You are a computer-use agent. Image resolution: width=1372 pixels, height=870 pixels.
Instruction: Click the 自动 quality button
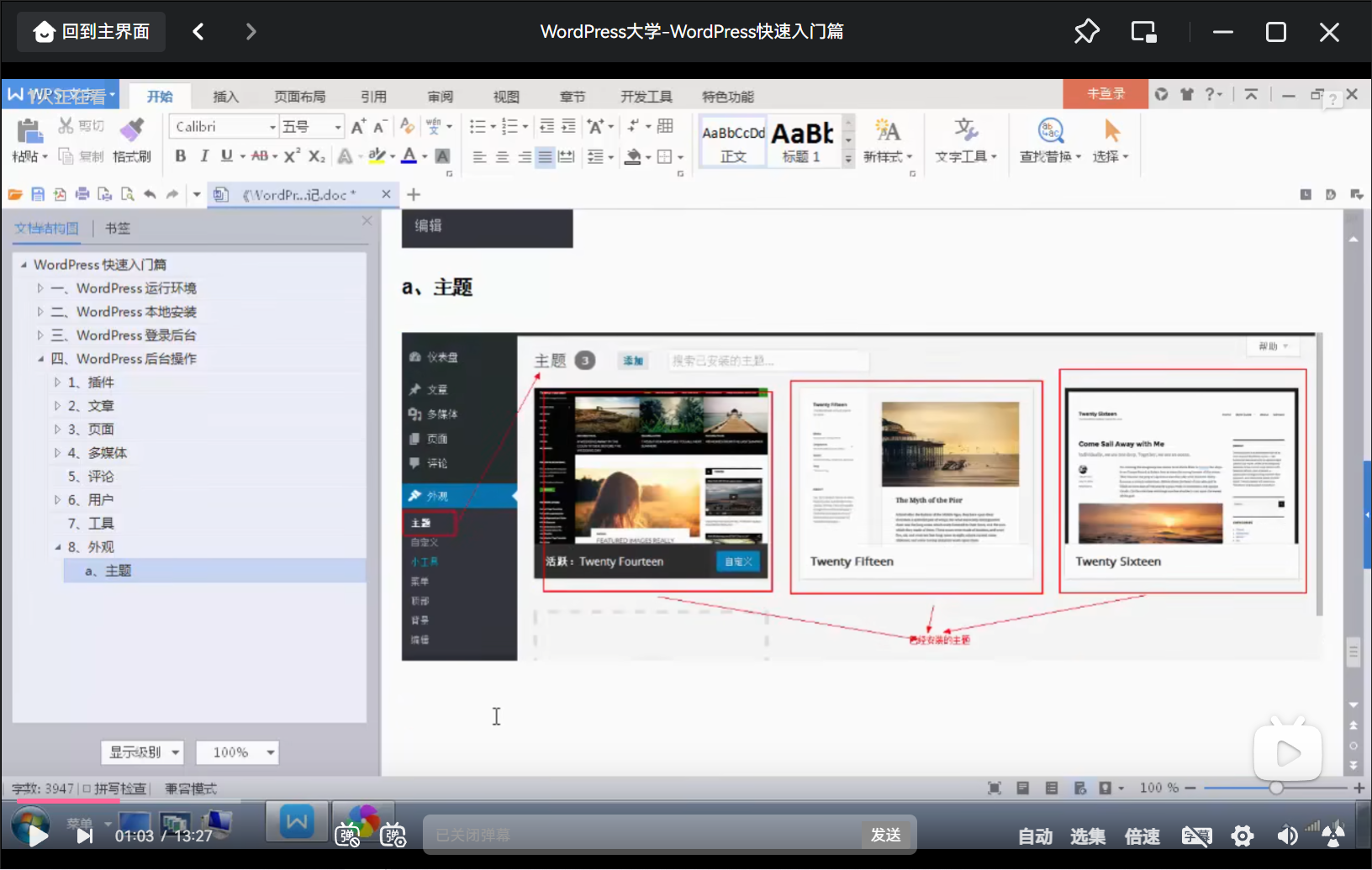(x=1035, y=836)
